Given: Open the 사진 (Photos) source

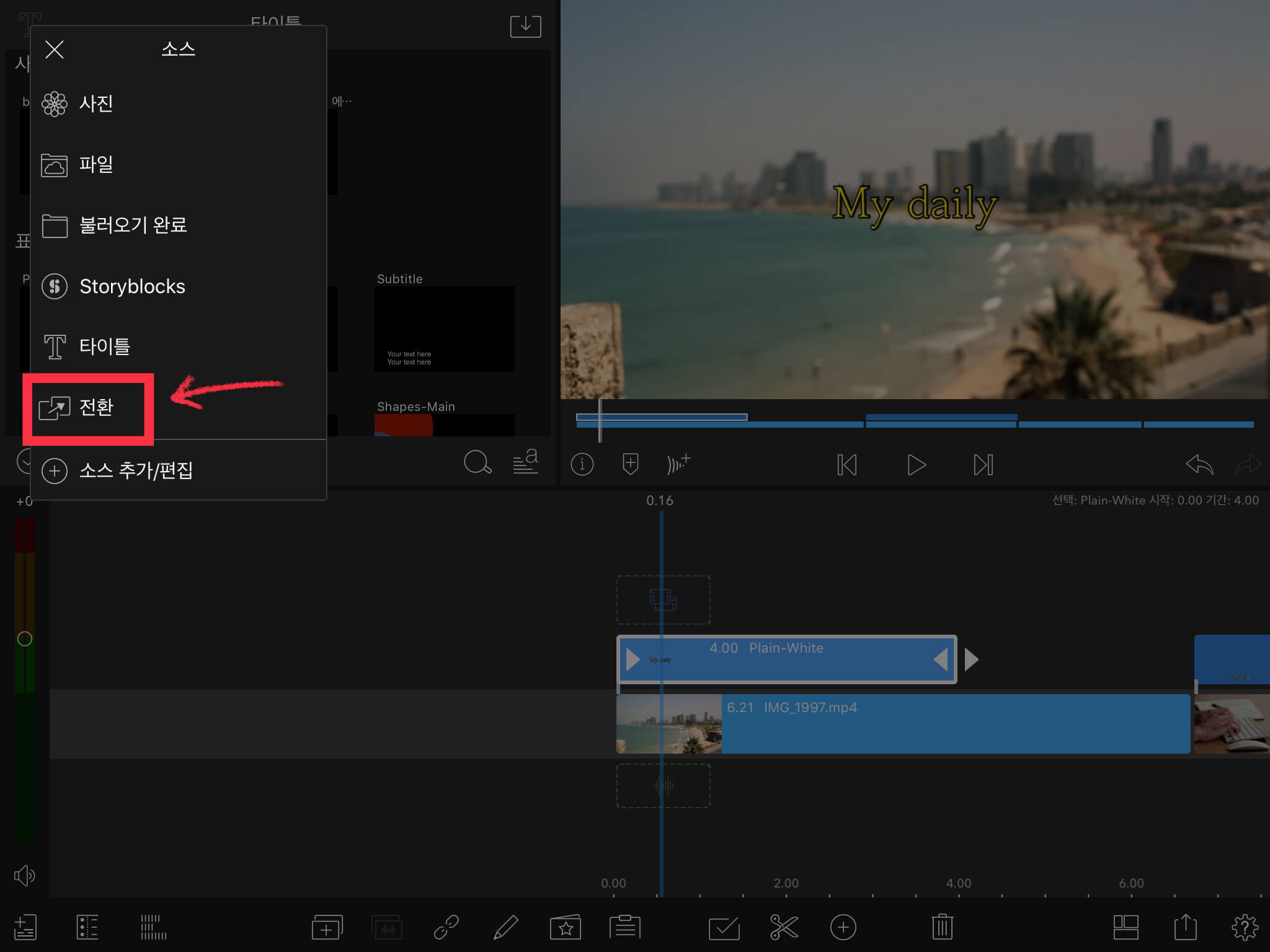Looking at the screenshot, I should tap(95, 104).
